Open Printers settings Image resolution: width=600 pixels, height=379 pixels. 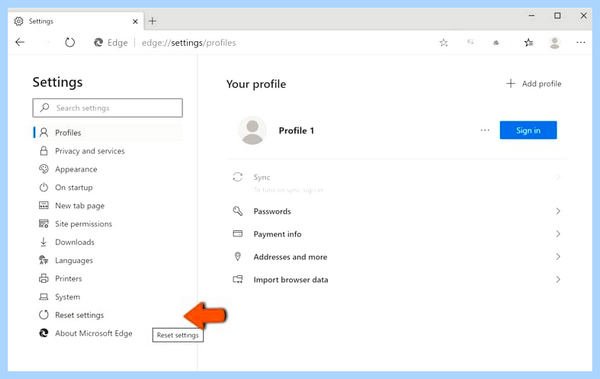(x=68, y=278)
